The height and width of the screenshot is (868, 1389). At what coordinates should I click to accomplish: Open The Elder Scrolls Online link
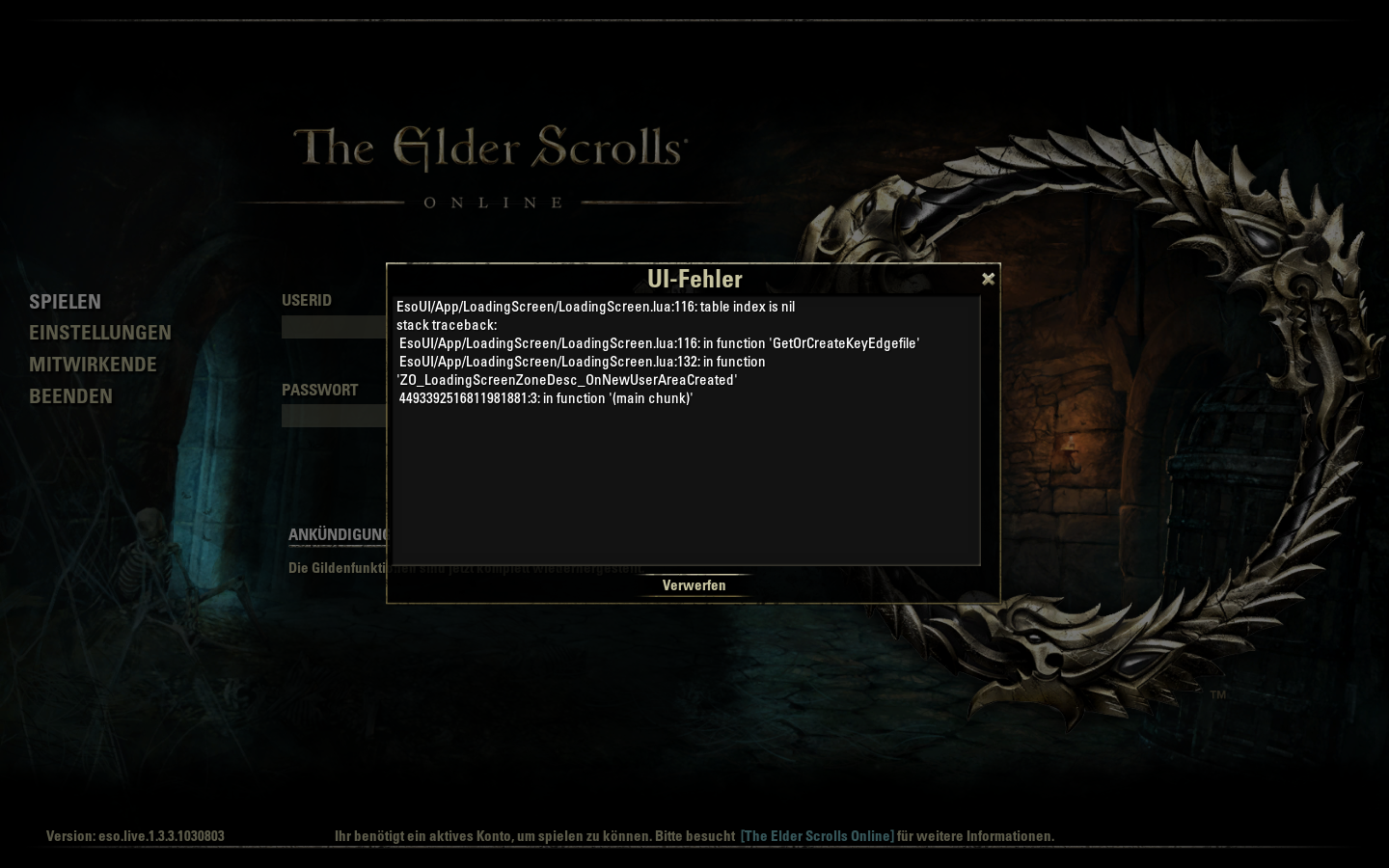pos(817,836)
